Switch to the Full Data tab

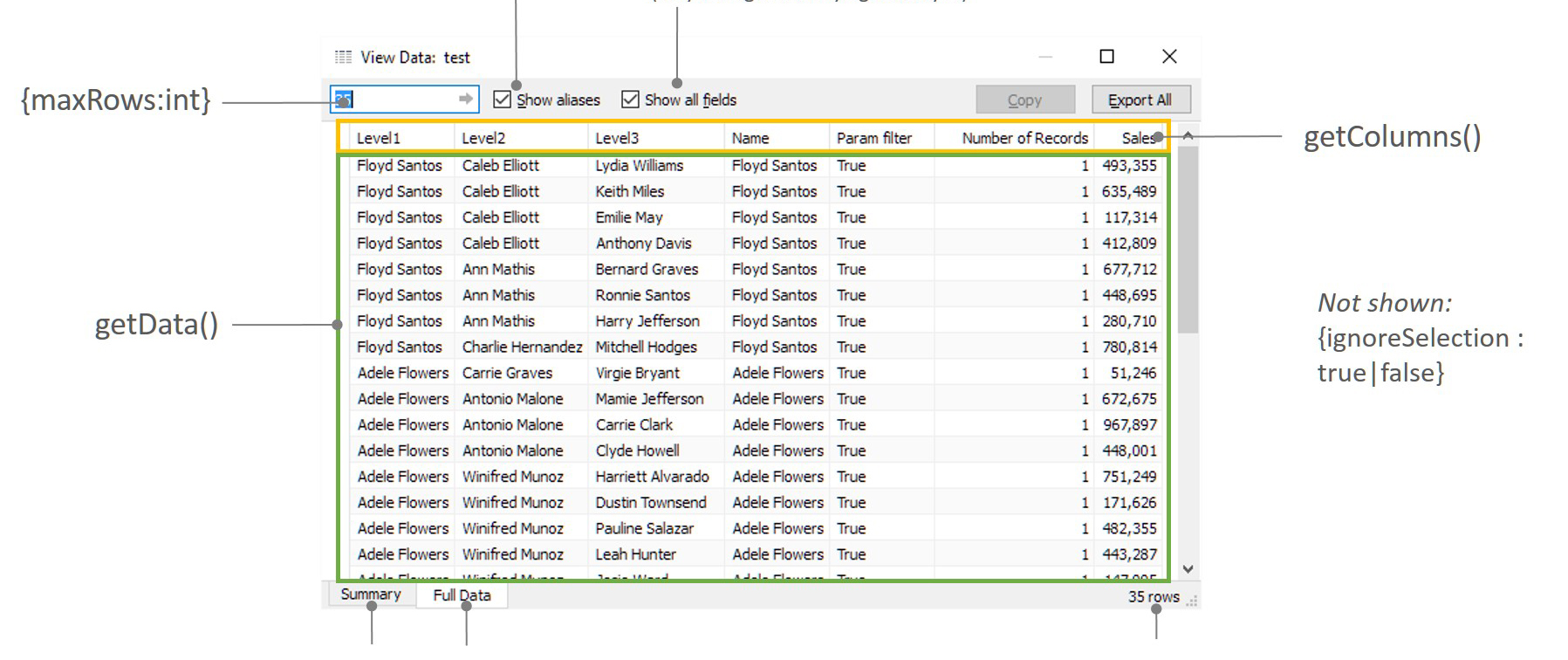462,595
